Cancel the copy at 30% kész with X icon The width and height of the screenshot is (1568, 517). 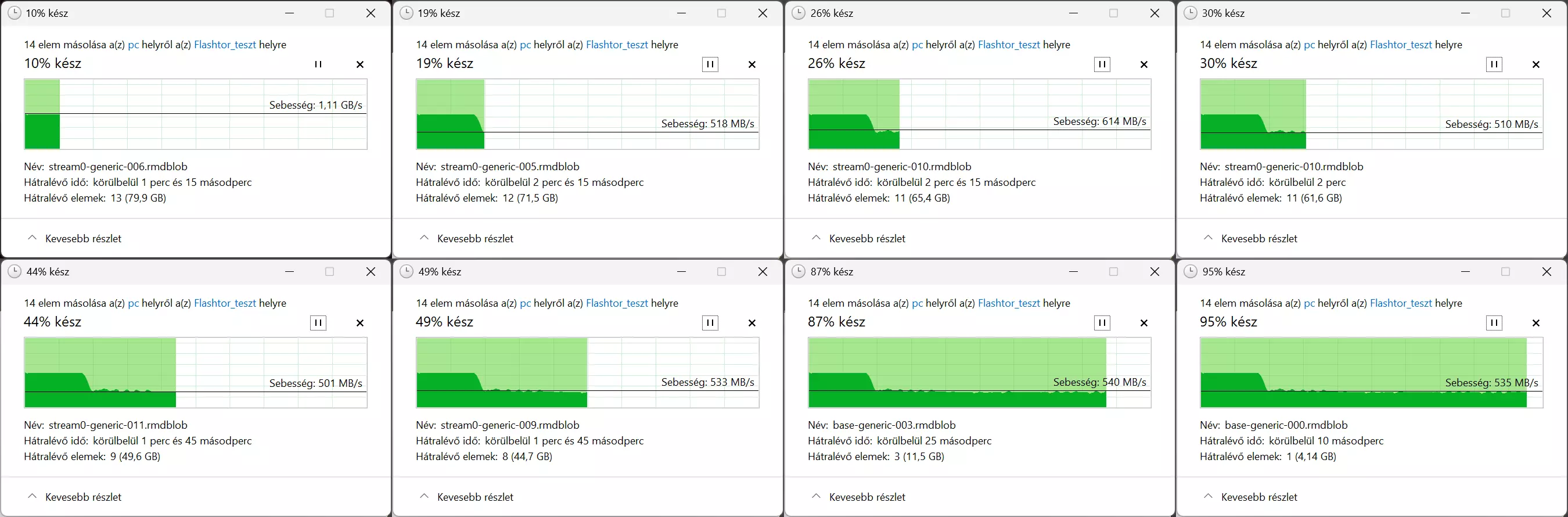coord(1535,64)
